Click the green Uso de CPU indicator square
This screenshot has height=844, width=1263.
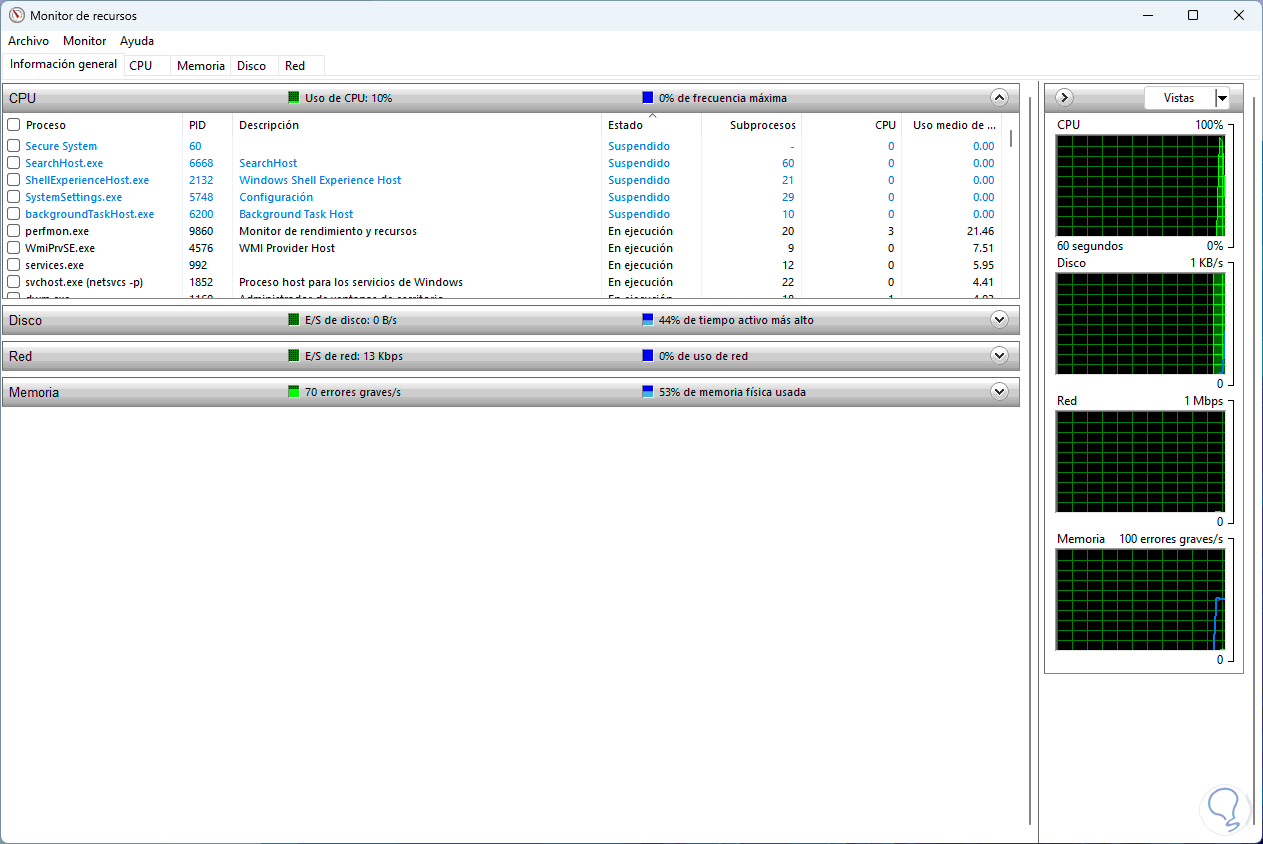click(x=294, y=98)
